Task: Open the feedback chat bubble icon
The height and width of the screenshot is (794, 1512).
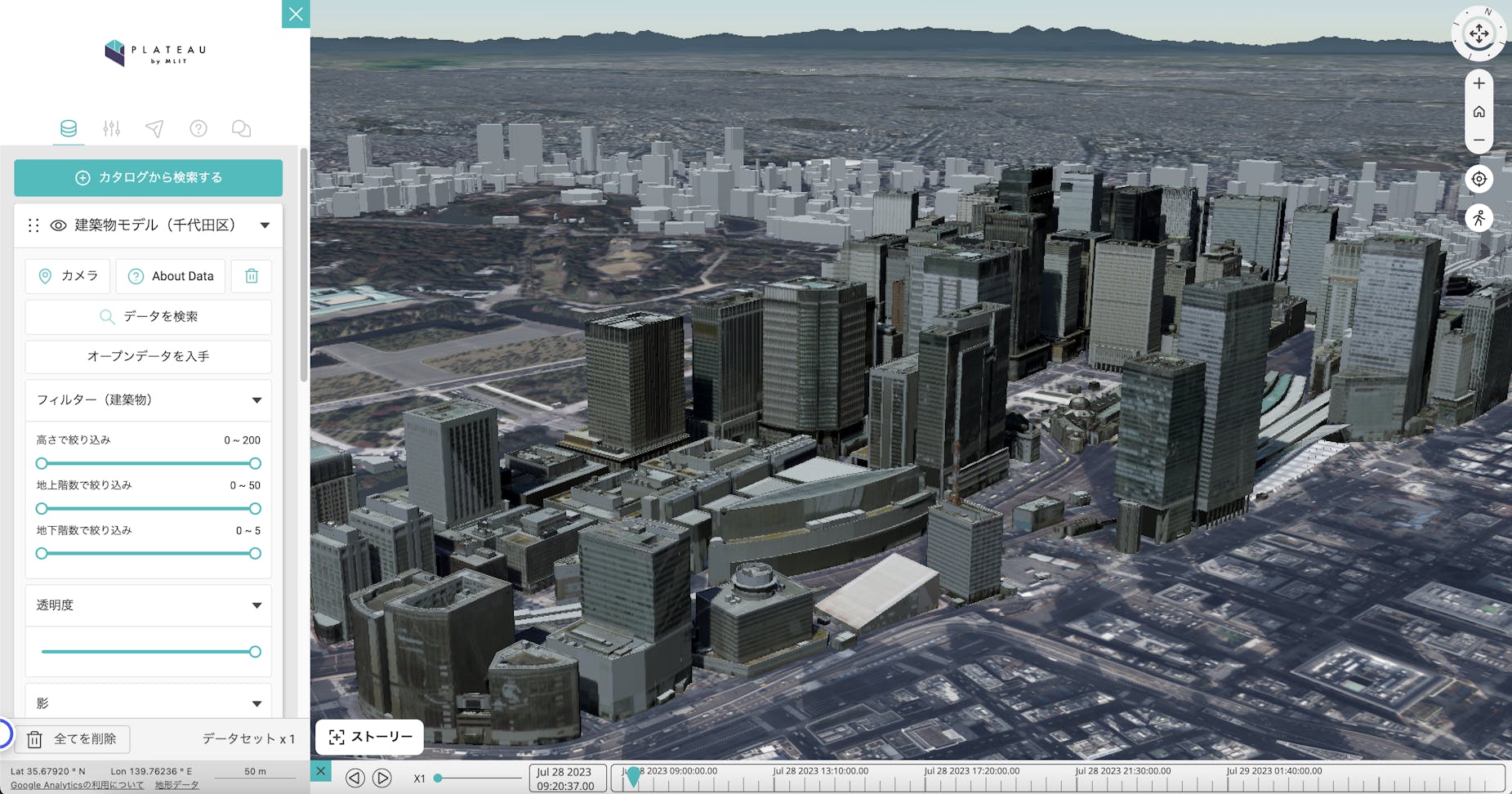Action: click(241, 128)
